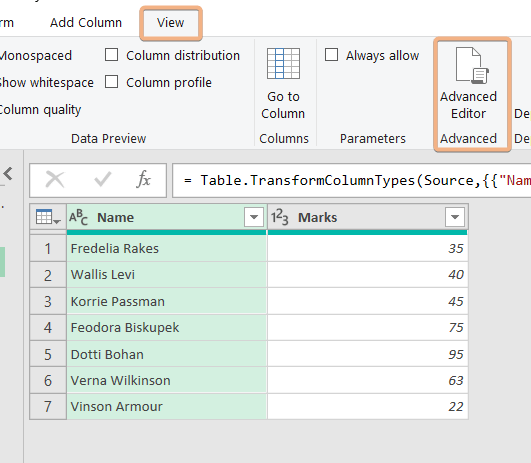Select Marks value 35
Viewport: 531px width, 463px height.
(367, 248)
